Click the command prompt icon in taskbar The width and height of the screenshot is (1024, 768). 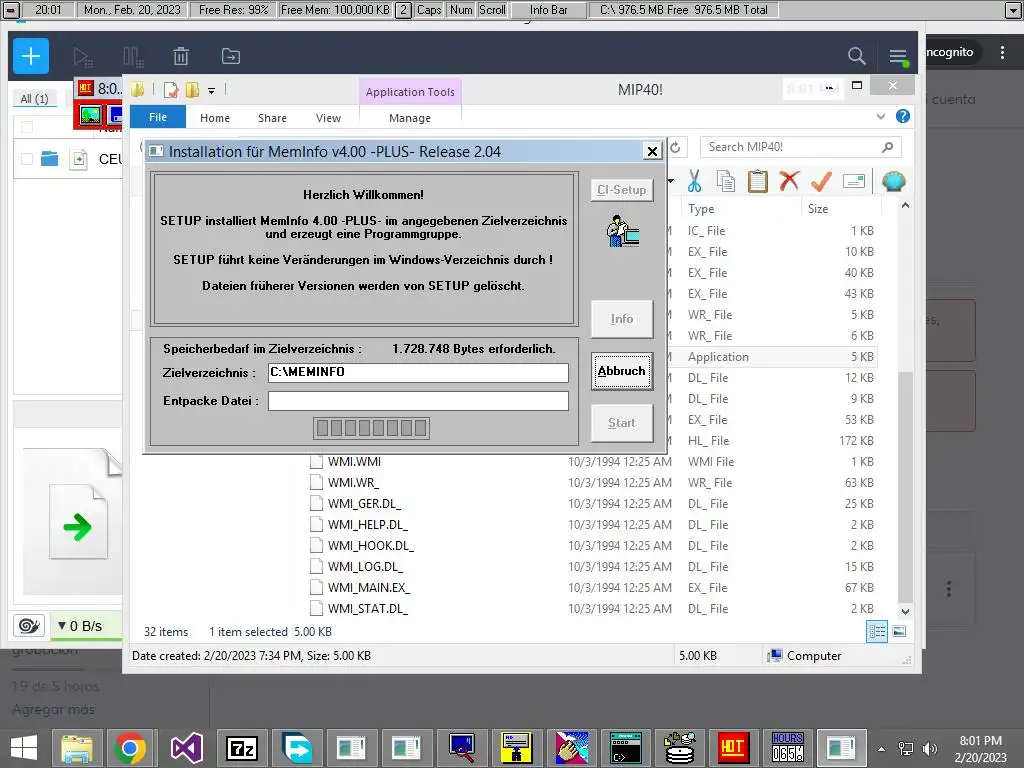626,748
